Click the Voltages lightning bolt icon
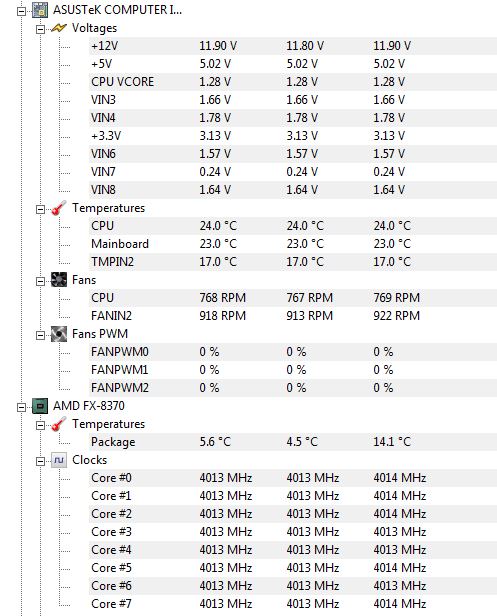The height and width of the screenshot is (616, 497). pos(59,28)
